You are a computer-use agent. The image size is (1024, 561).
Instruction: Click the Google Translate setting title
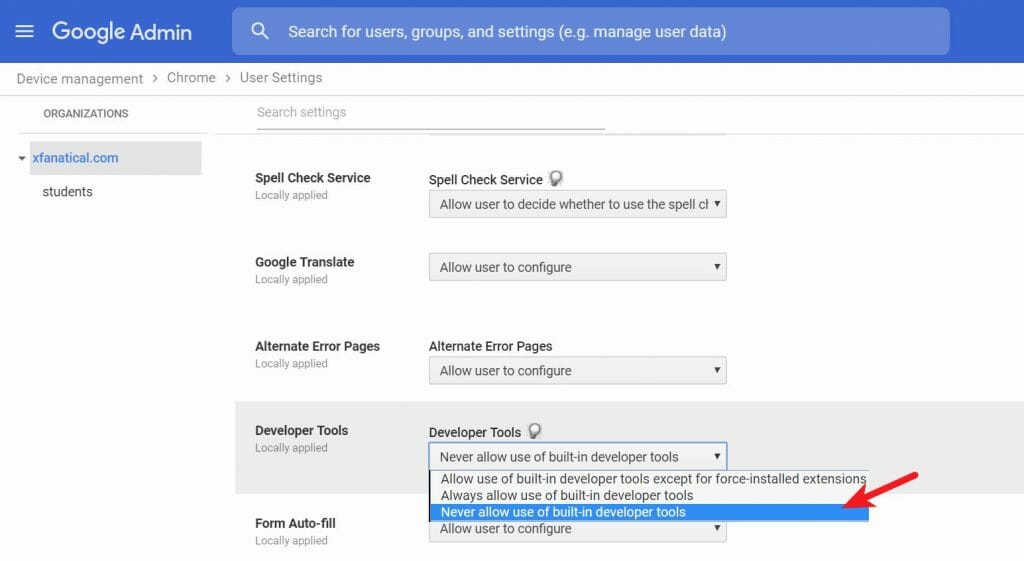tap(304, 262)
